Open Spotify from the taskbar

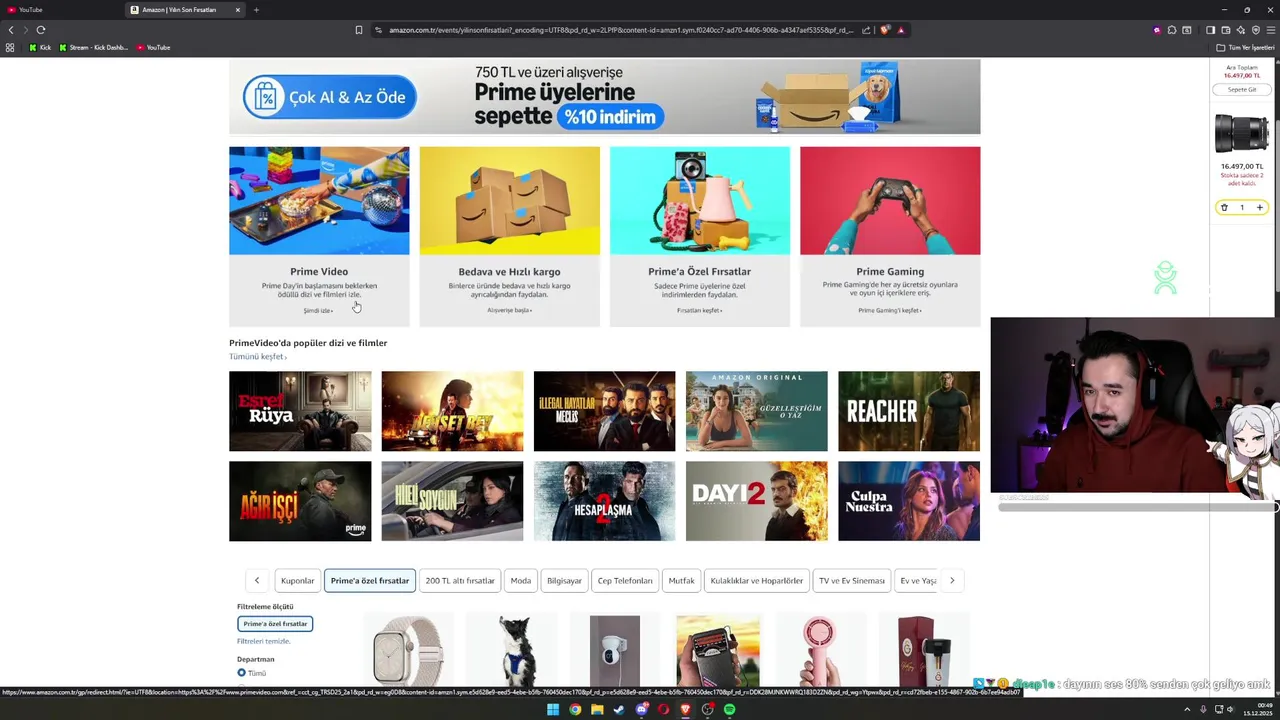click(x=729, y=710)
